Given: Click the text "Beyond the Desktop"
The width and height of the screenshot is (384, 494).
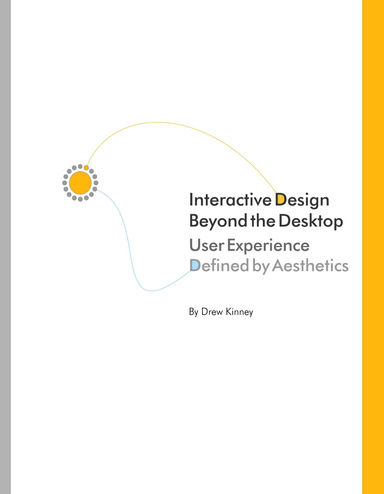Looking at the screenshot, I should coord(266,221).
